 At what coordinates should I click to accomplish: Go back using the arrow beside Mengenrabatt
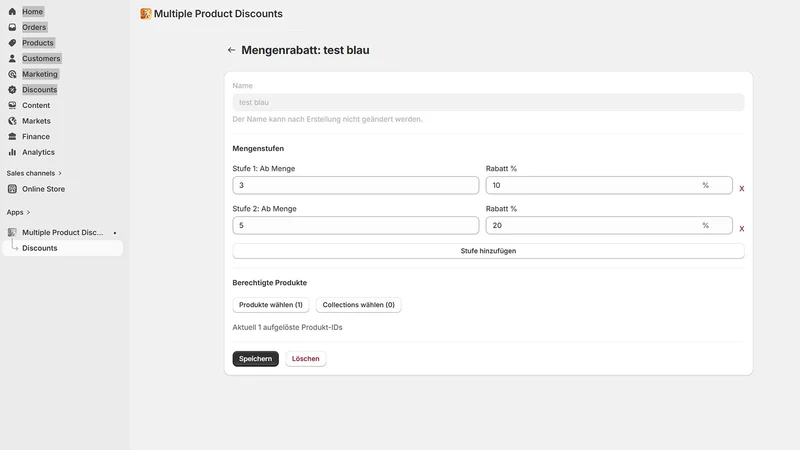(231, 50)
